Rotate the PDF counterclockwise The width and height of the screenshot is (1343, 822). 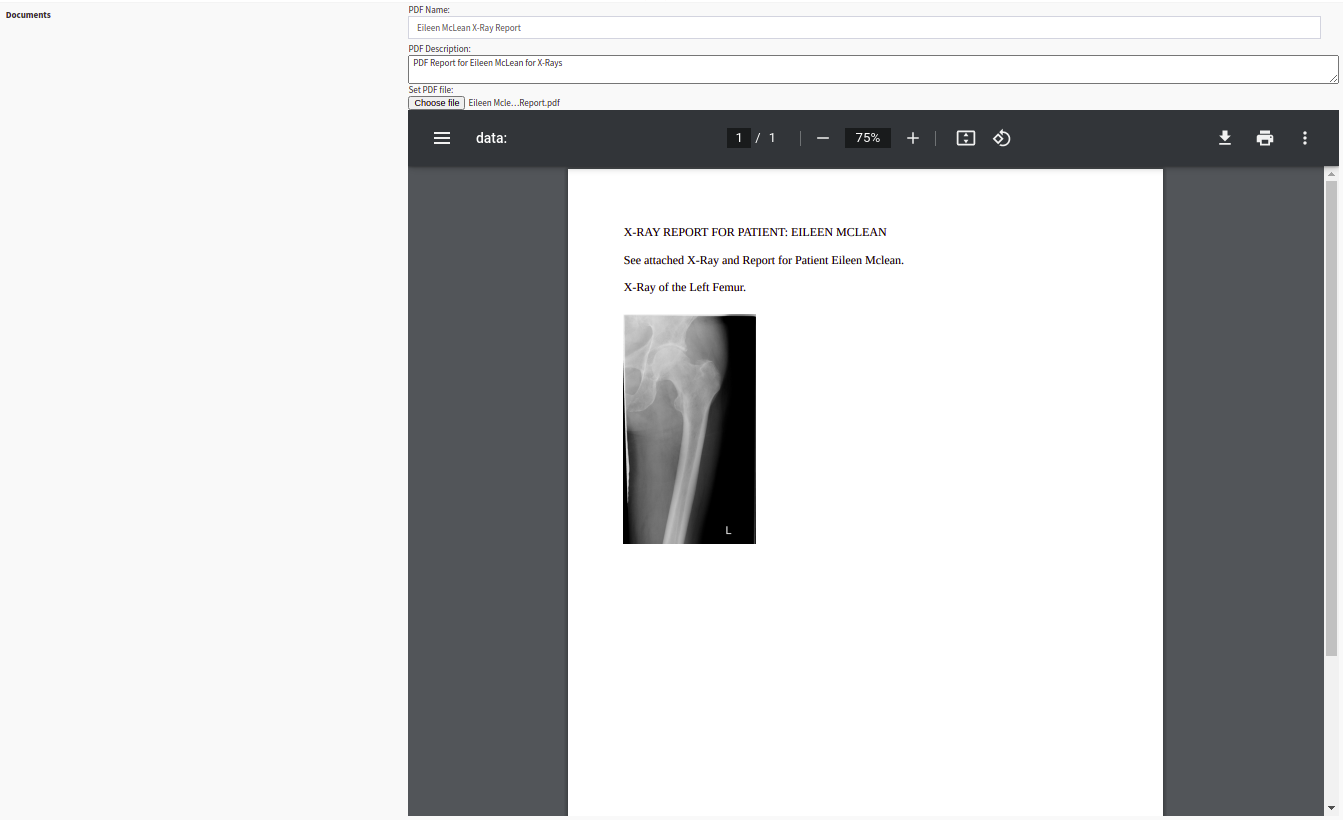coord(1001,138)
